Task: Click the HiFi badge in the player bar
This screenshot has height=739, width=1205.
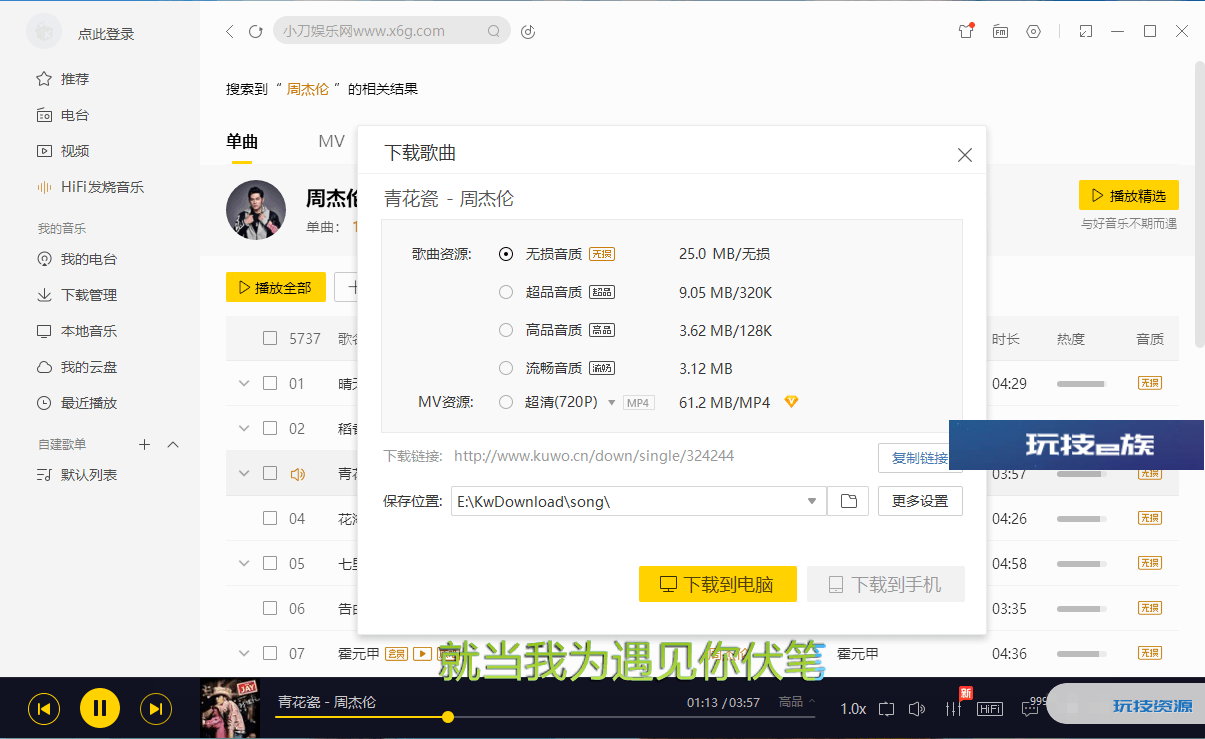Action: click(x=990, y=709)
